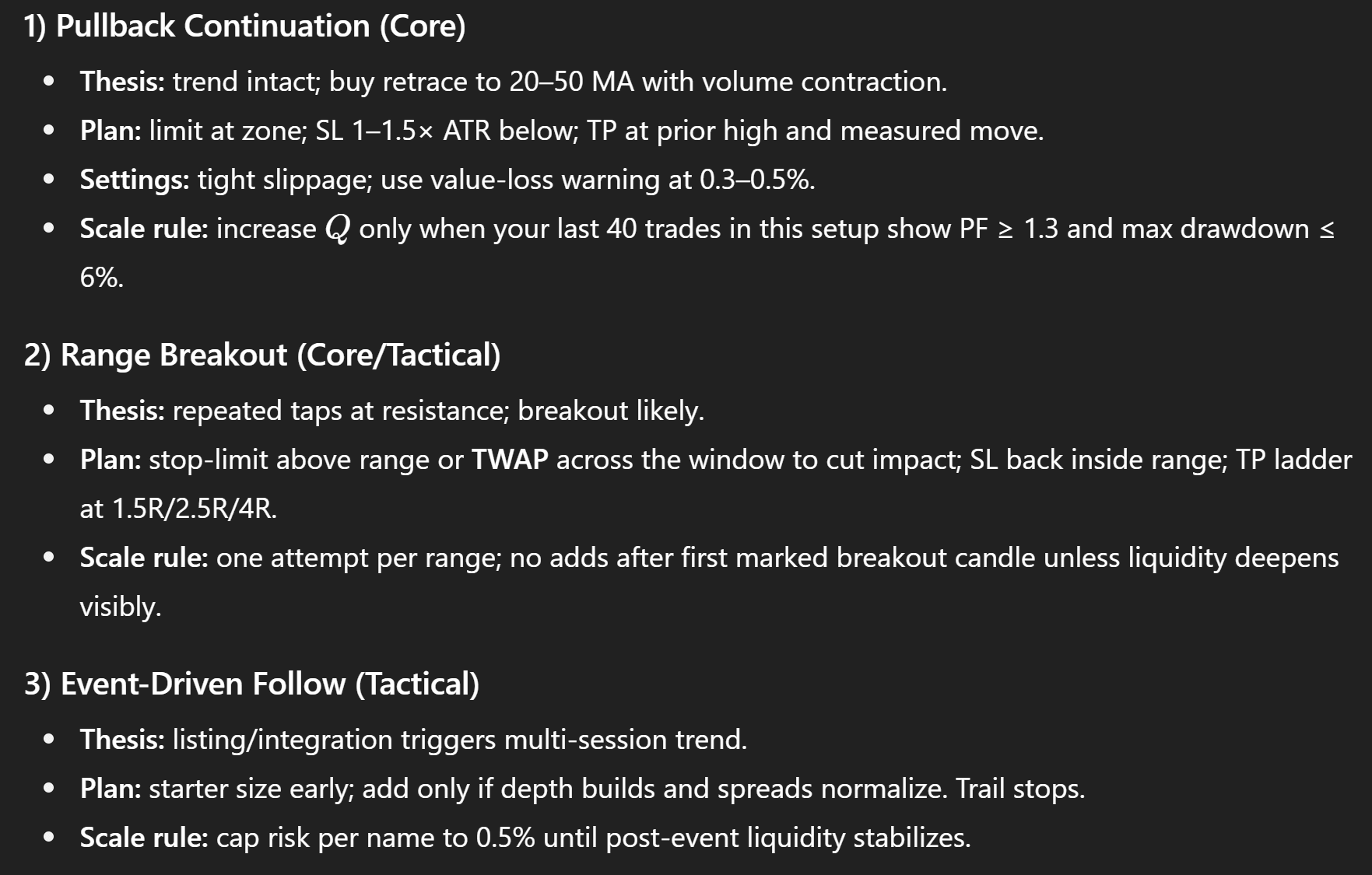Click the bullet point before "Settings:"
The width and height of the screenshot is (1372, 875).
pyautogui.click(x=50, y=180)
